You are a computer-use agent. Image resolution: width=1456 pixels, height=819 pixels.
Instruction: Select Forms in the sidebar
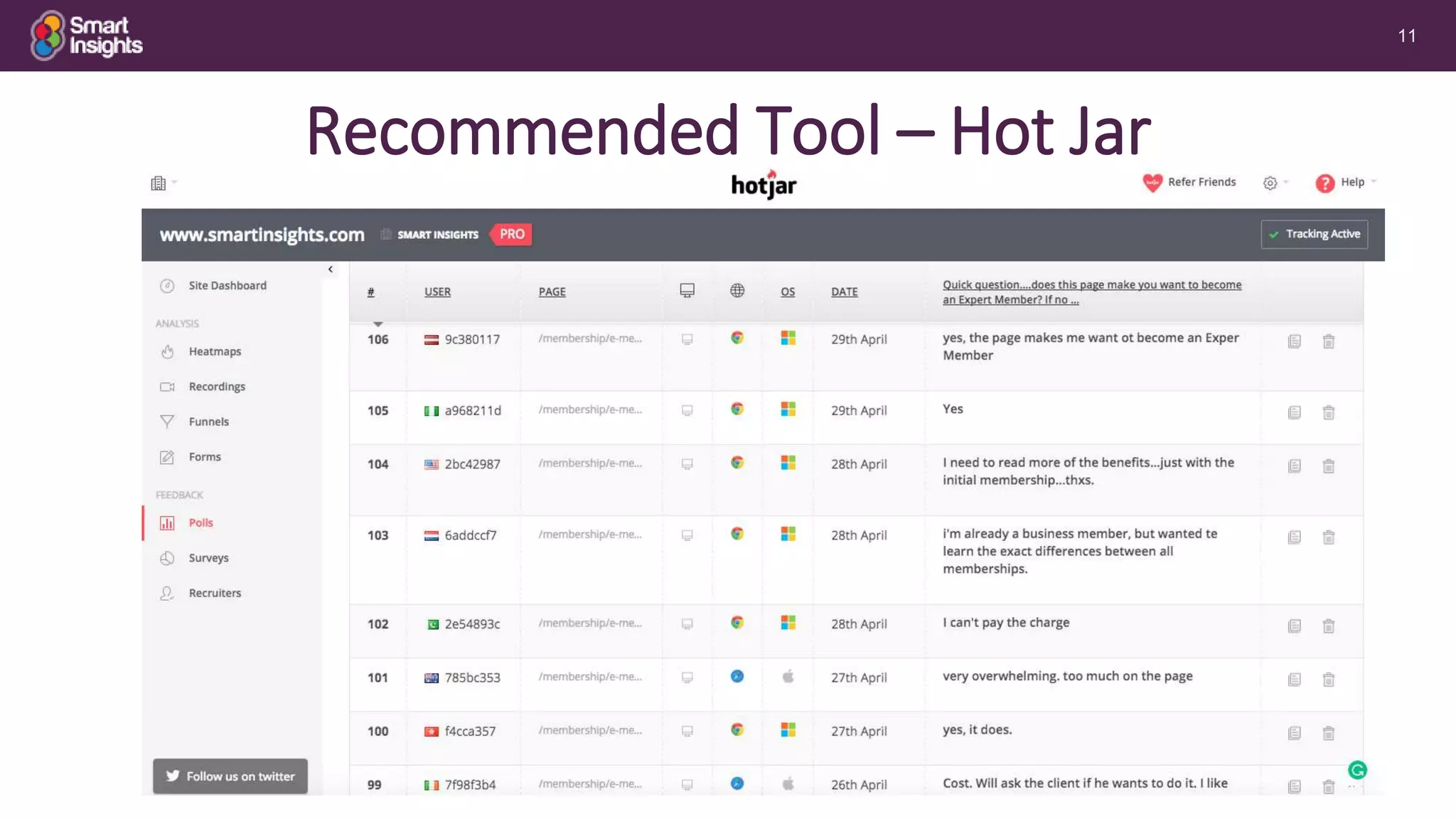[191, 457]
